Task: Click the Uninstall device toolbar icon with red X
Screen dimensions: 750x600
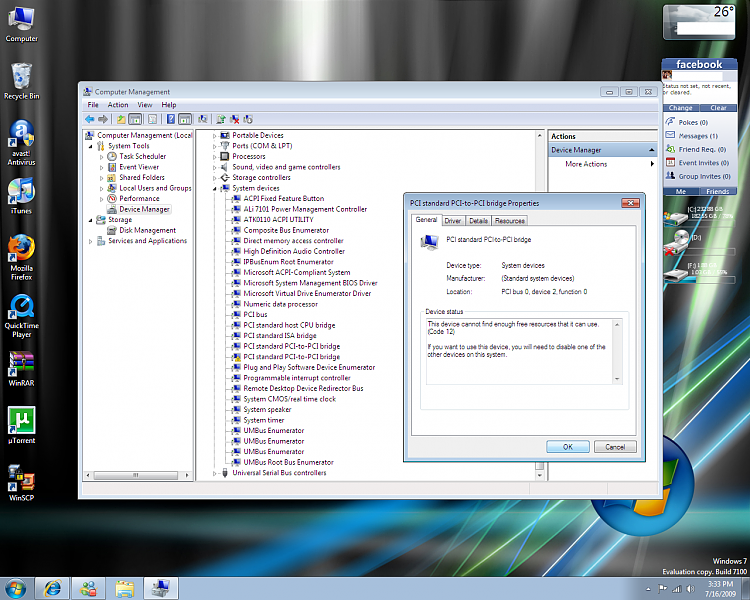Action: pyautogui.click(x=234, y=119)
